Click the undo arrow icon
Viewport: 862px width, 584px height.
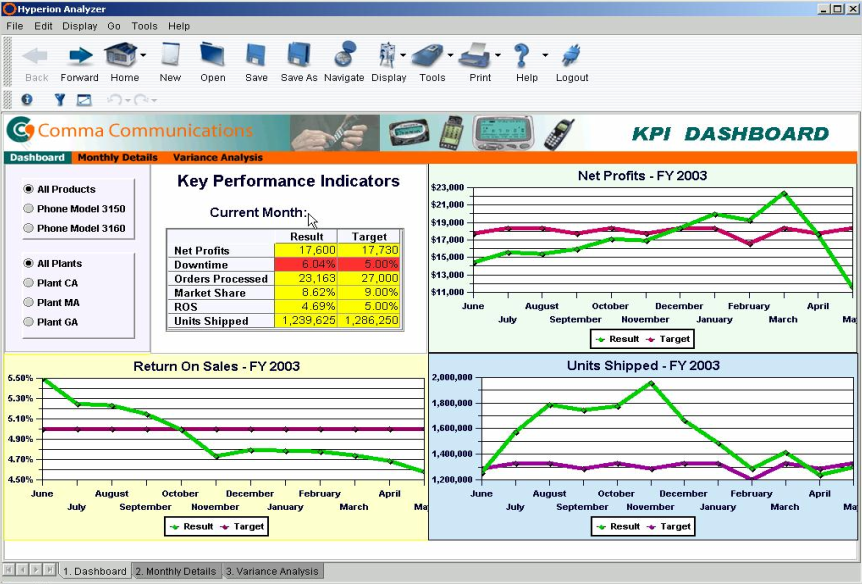coord(114,100)
